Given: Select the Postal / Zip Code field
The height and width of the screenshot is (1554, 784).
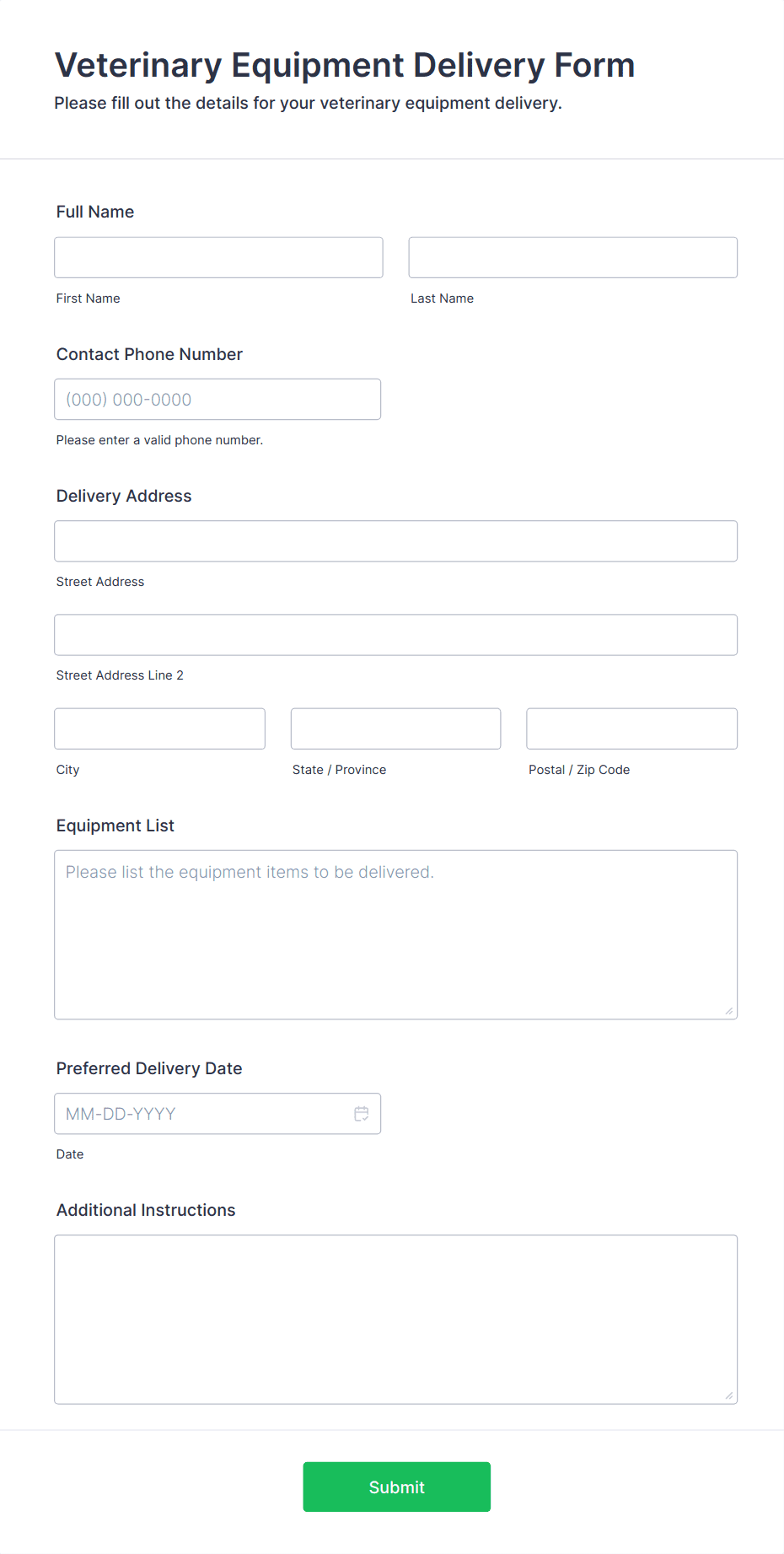Looking at the screenshot, I should [631, 729].
